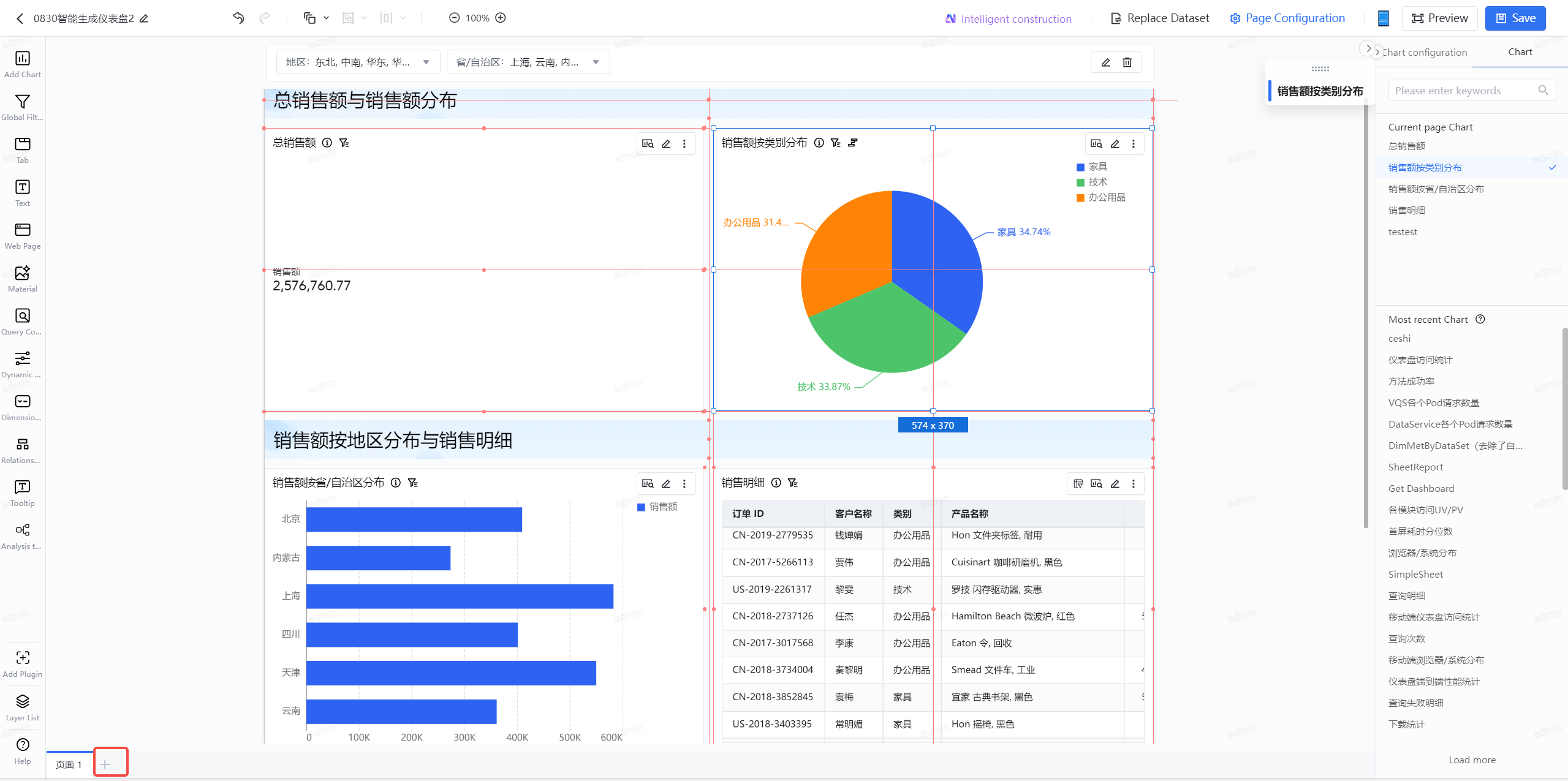Screen dimensions: 1568x781
Task: Expand the 地区 filter dropdown
Action: [358, 62]
